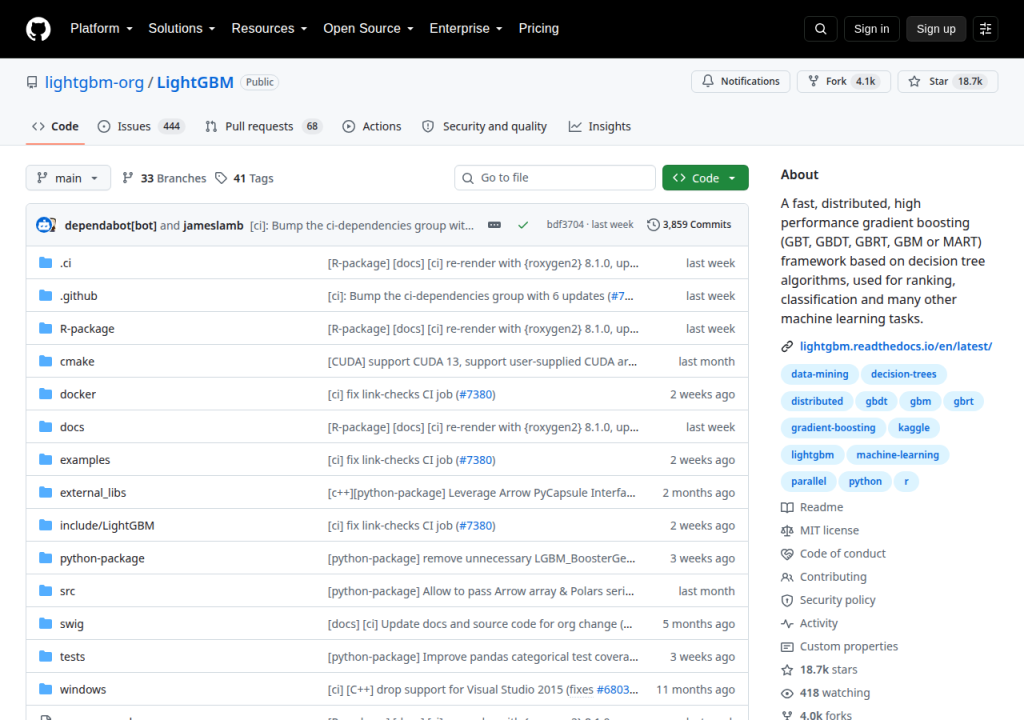Expand commit message ellipsis icon
The image size is (1024, 720).
pyautogui.click(x=494, y=225)
